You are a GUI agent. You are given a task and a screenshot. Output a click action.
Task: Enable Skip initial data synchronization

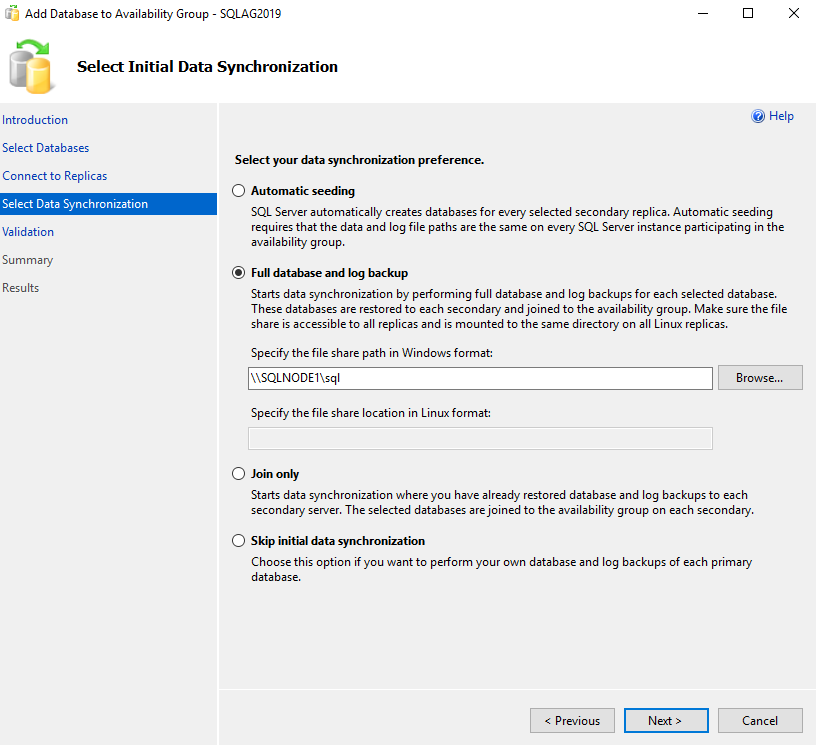pyautogui.click(x=238, y=541)
